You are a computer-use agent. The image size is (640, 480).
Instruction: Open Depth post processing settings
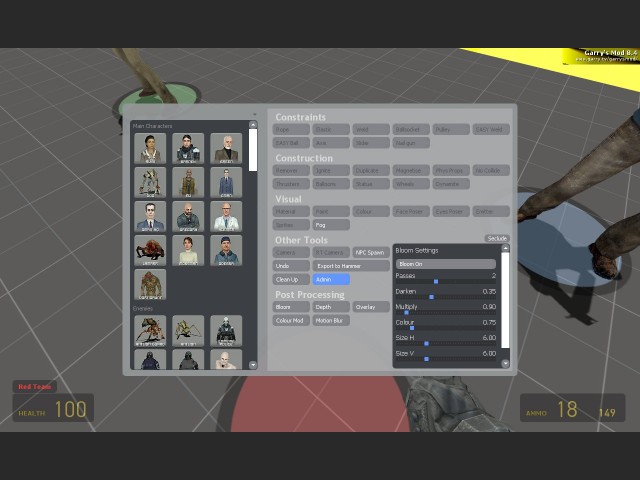pyautogui.click(x=331, y=307)
